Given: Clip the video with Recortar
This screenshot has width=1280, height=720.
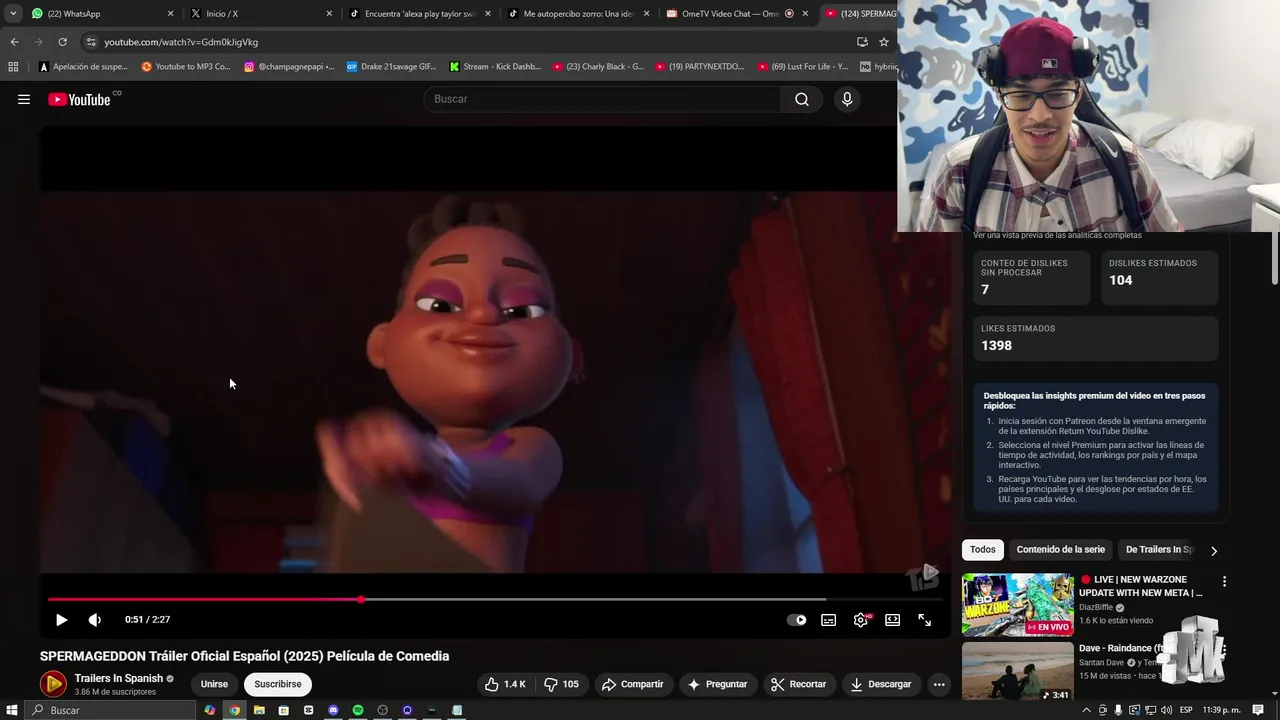Looking at the screenshot, I should pos(798,684).
